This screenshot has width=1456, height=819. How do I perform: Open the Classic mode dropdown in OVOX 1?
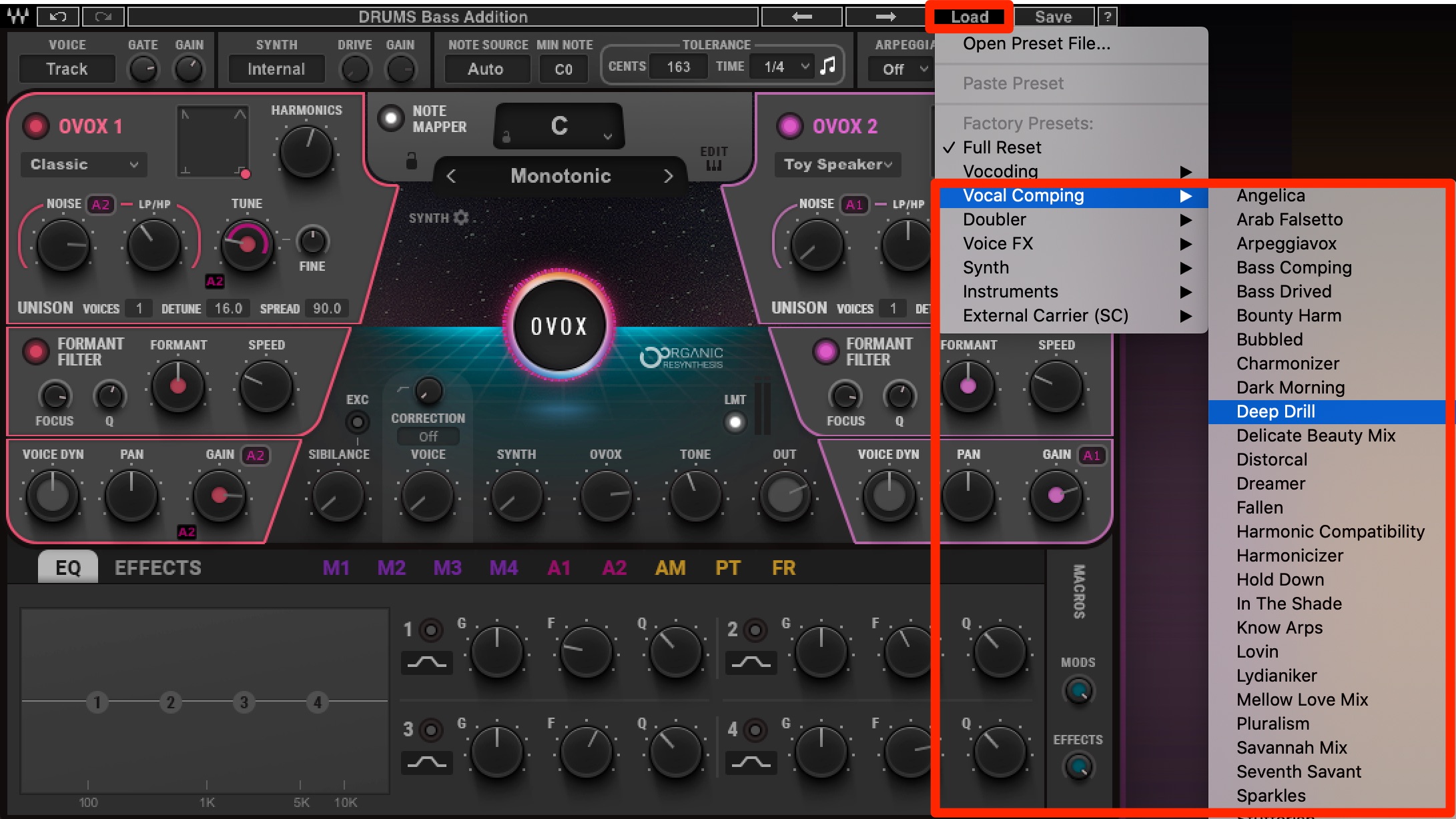(84, 165)
